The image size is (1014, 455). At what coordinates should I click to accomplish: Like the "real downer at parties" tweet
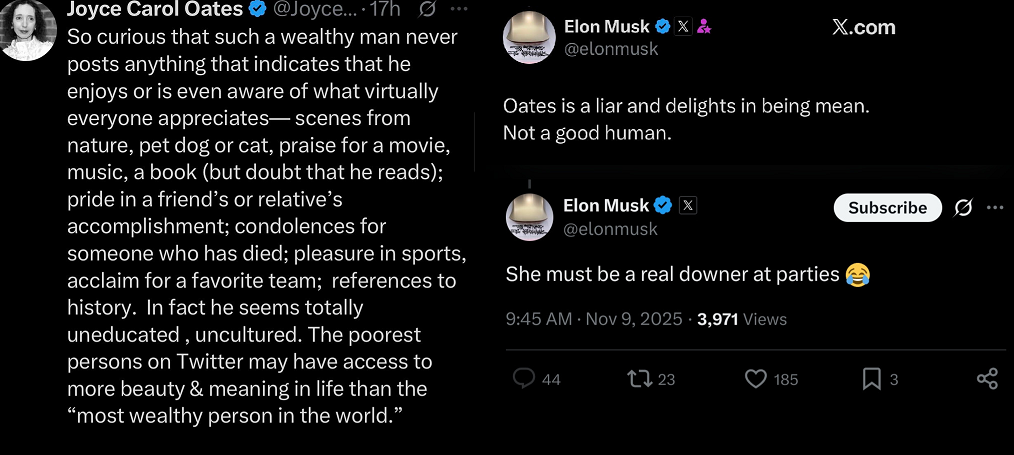click(757, 379)
